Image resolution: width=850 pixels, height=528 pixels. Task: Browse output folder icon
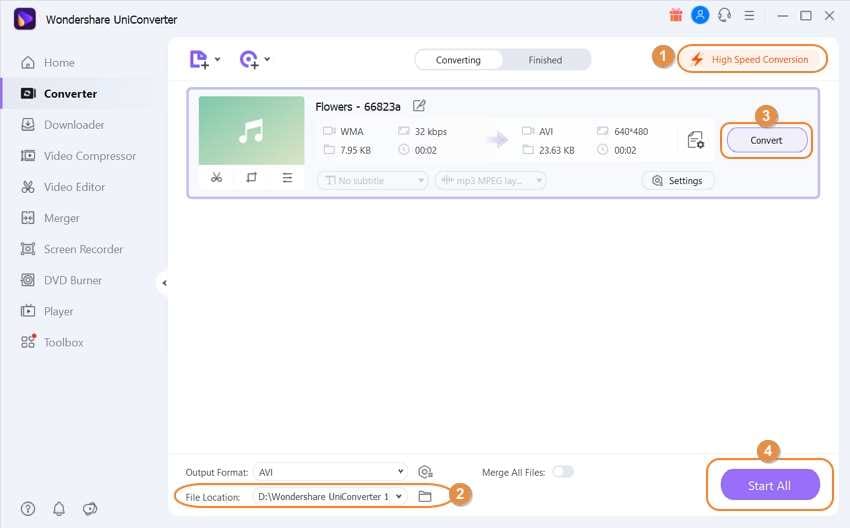click(424, 497)
